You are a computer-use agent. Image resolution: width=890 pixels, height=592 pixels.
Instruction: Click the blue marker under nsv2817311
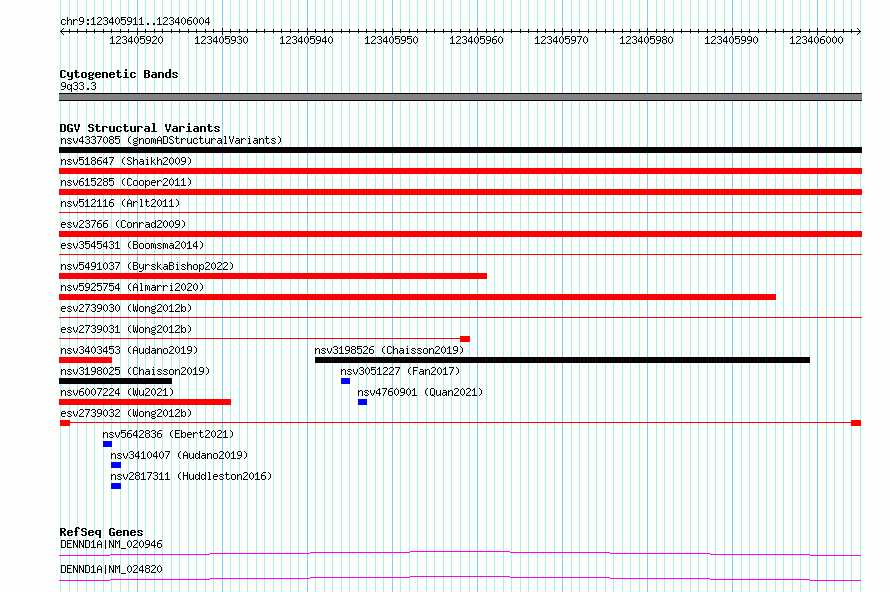pyautogui.click(x=116, y=486)
